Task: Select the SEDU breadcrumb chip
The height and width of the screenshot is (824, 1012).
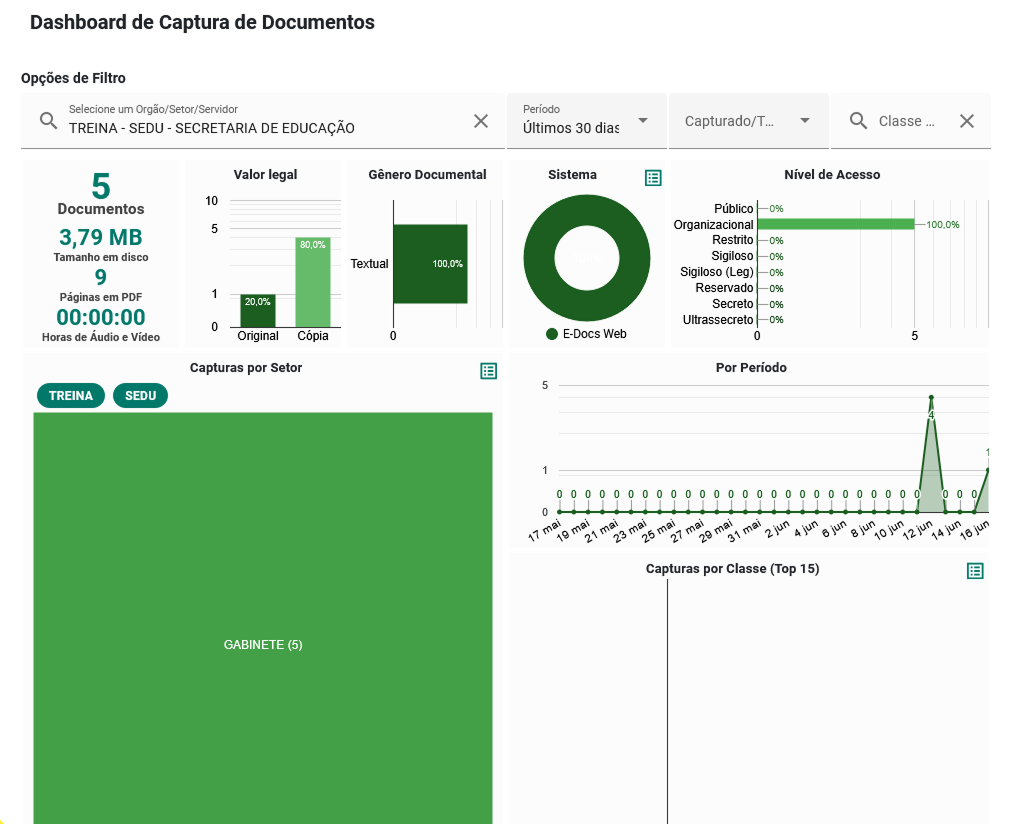Action: (140, 396)
